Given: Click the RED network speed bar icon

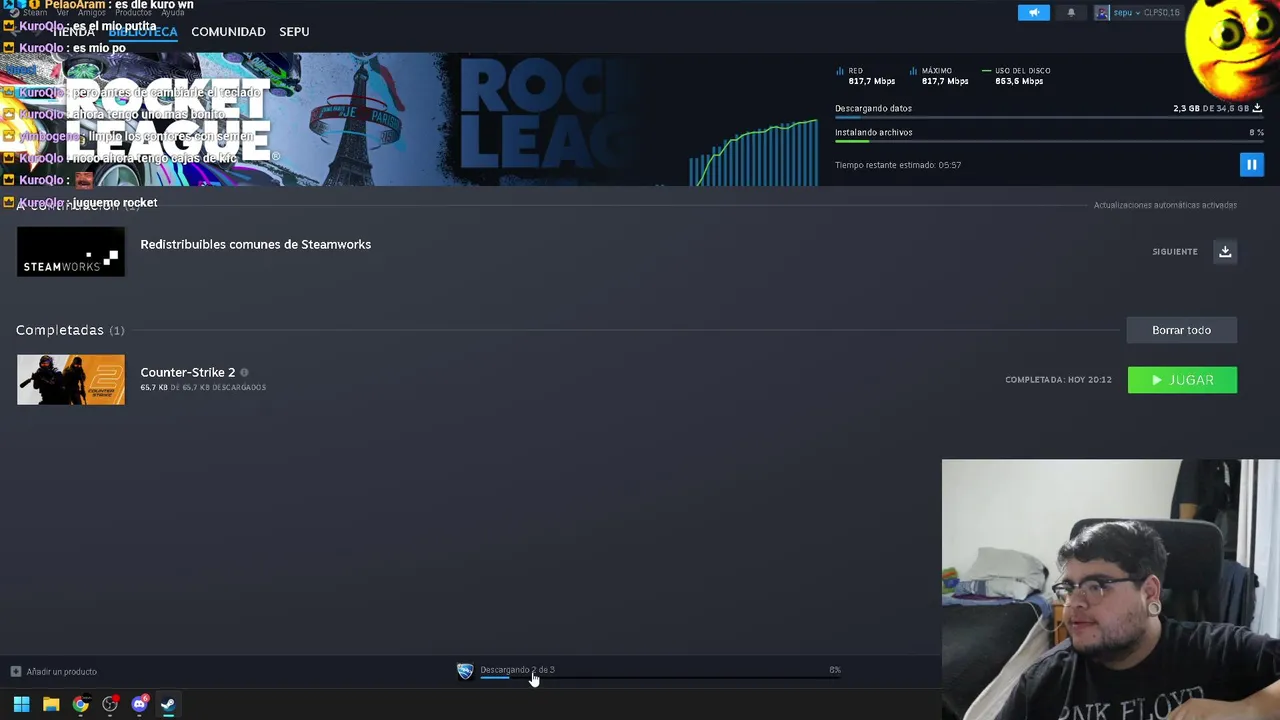Looking at the screenshot, I should [x=840, y=71].
